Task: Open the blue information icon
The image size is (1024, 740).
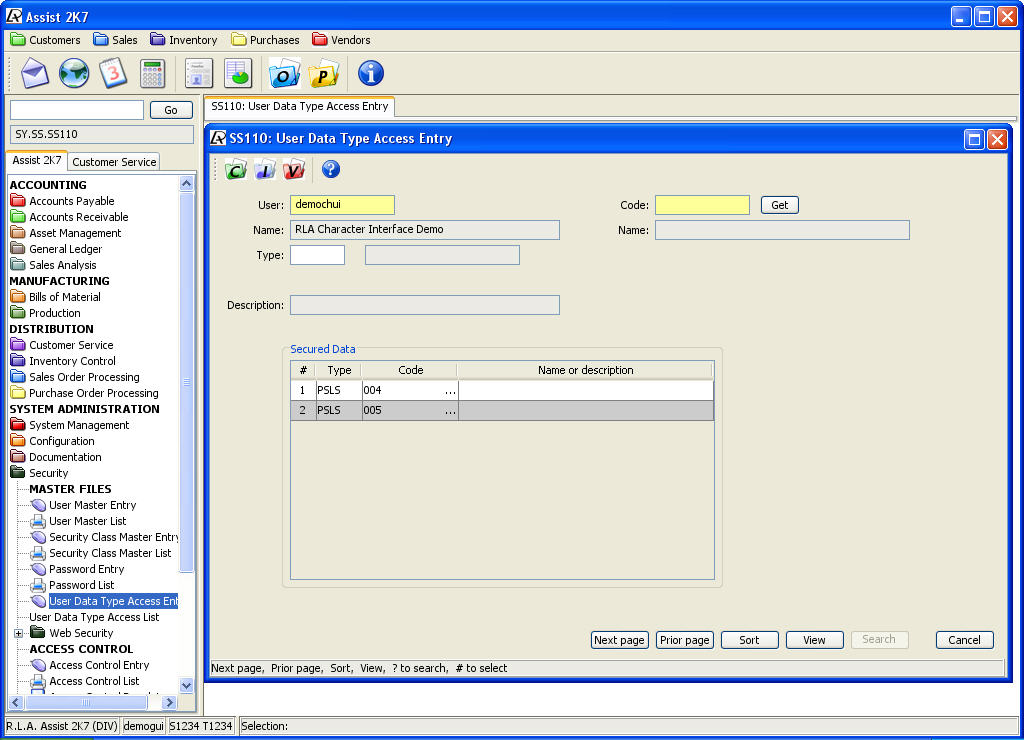Action: [x=370, y=73]
